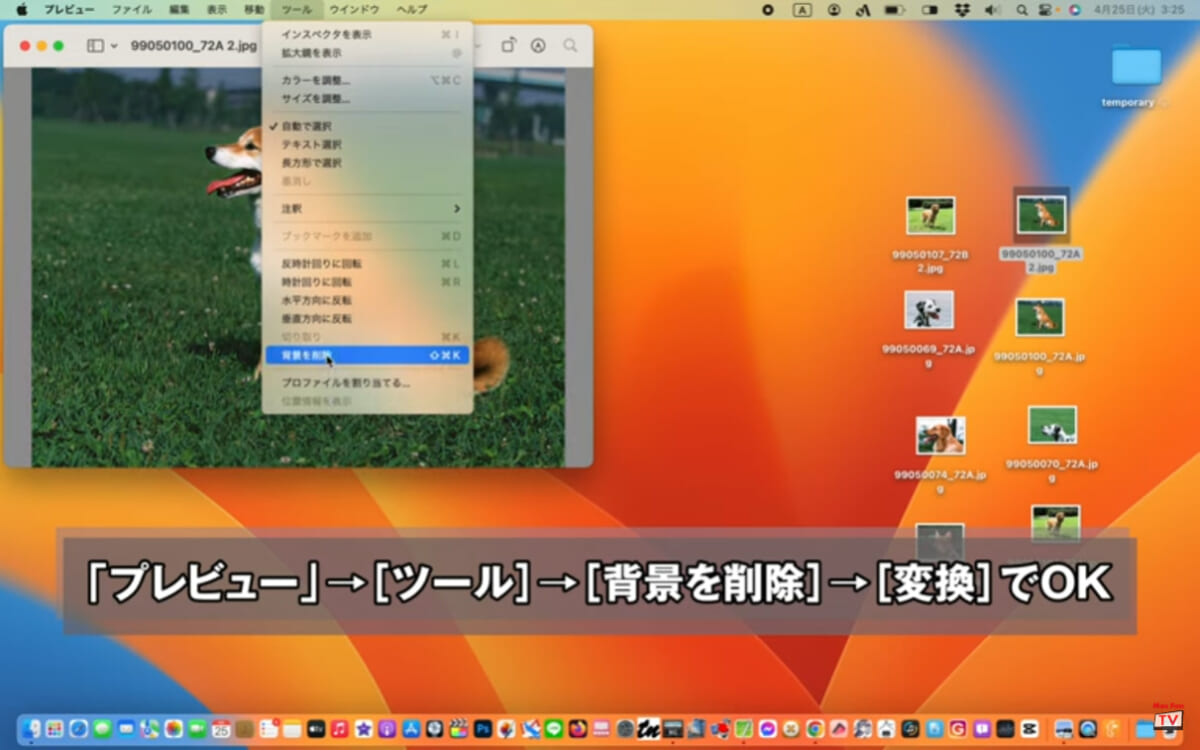Screen dimensions: 1200x750
Task: Open Podcasts from the Dock
Action: click(x=387, y=729)
